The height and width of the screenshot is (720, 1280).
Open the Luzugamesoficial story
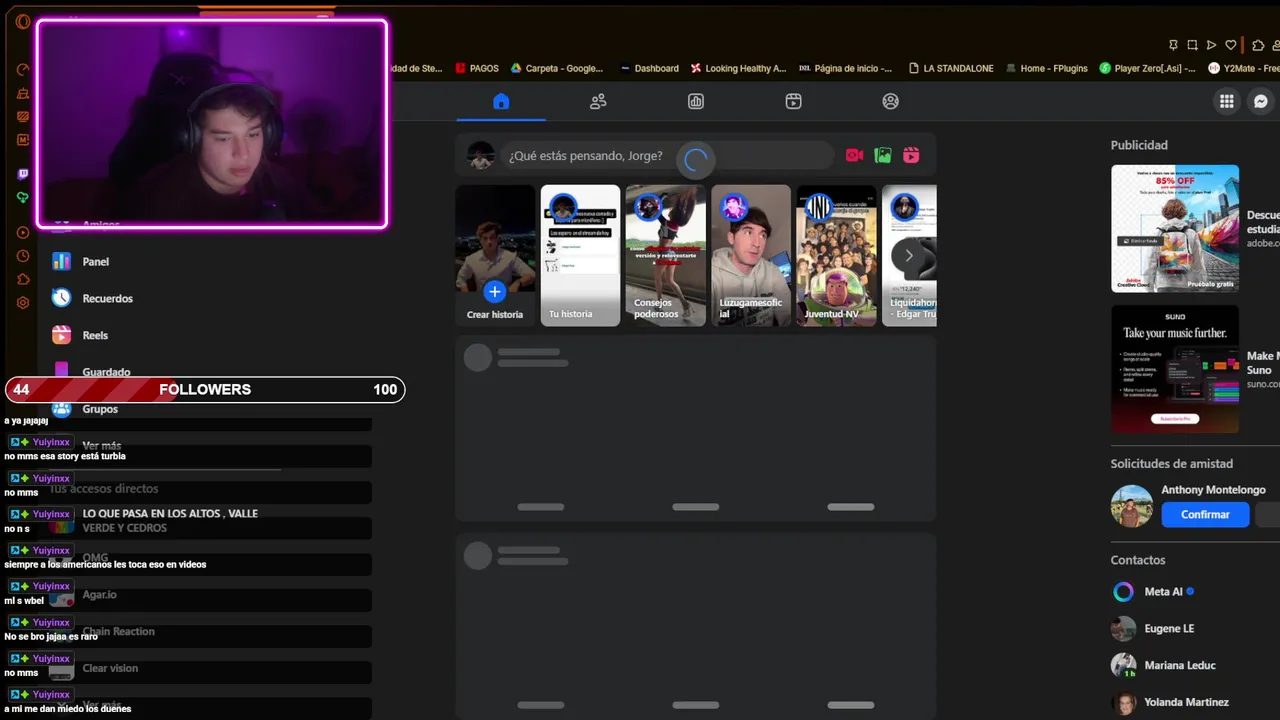pos(751,255)
